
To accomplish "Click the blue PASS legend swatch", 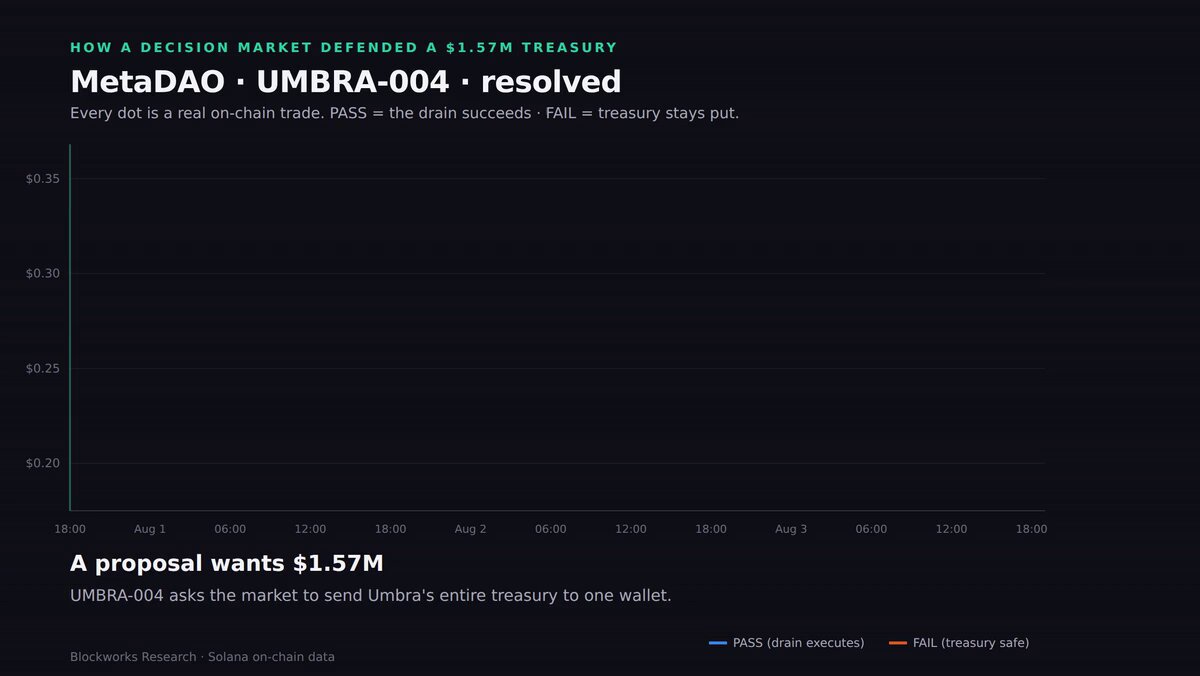I will click(717, 643).
